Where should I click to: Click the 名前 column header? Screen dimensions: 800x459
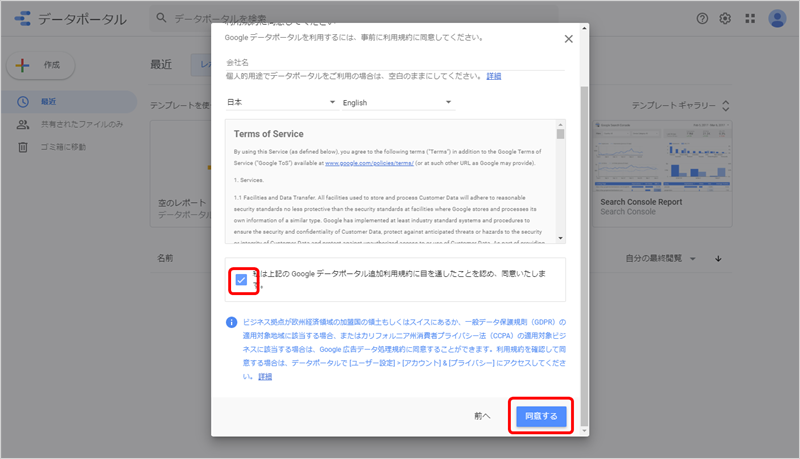tap(165, 258)
